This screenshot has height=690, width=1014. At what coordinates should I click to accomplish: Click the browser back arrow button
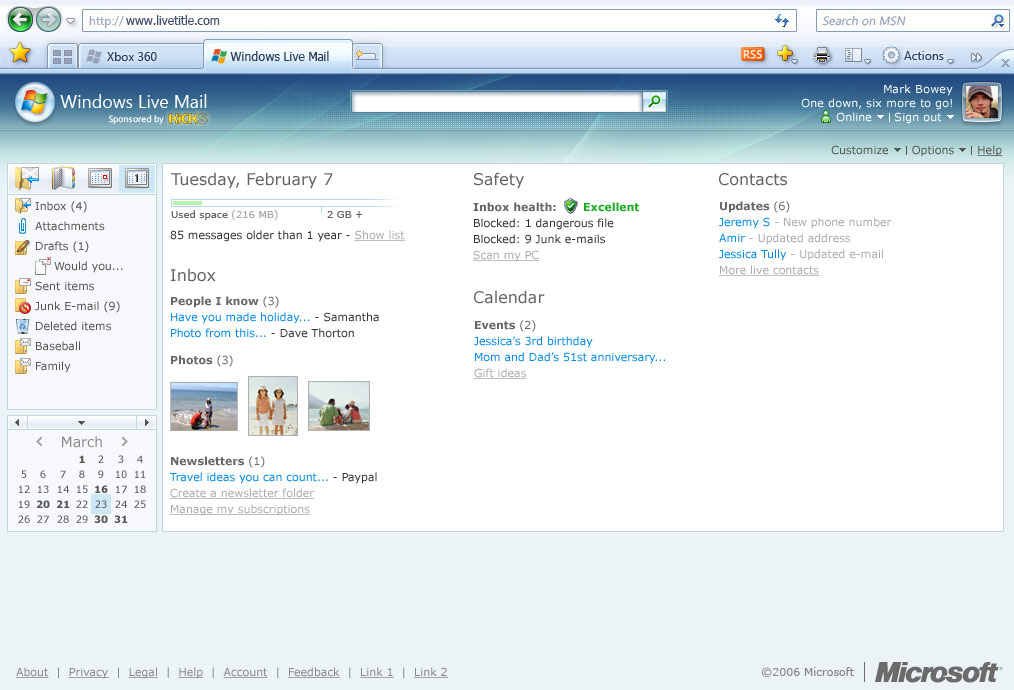pyautogui.click(x=20, y=20)
